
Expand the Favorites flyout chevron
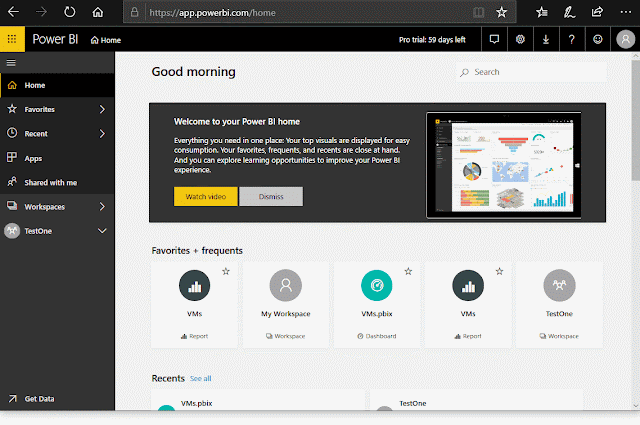click(102, 109)
